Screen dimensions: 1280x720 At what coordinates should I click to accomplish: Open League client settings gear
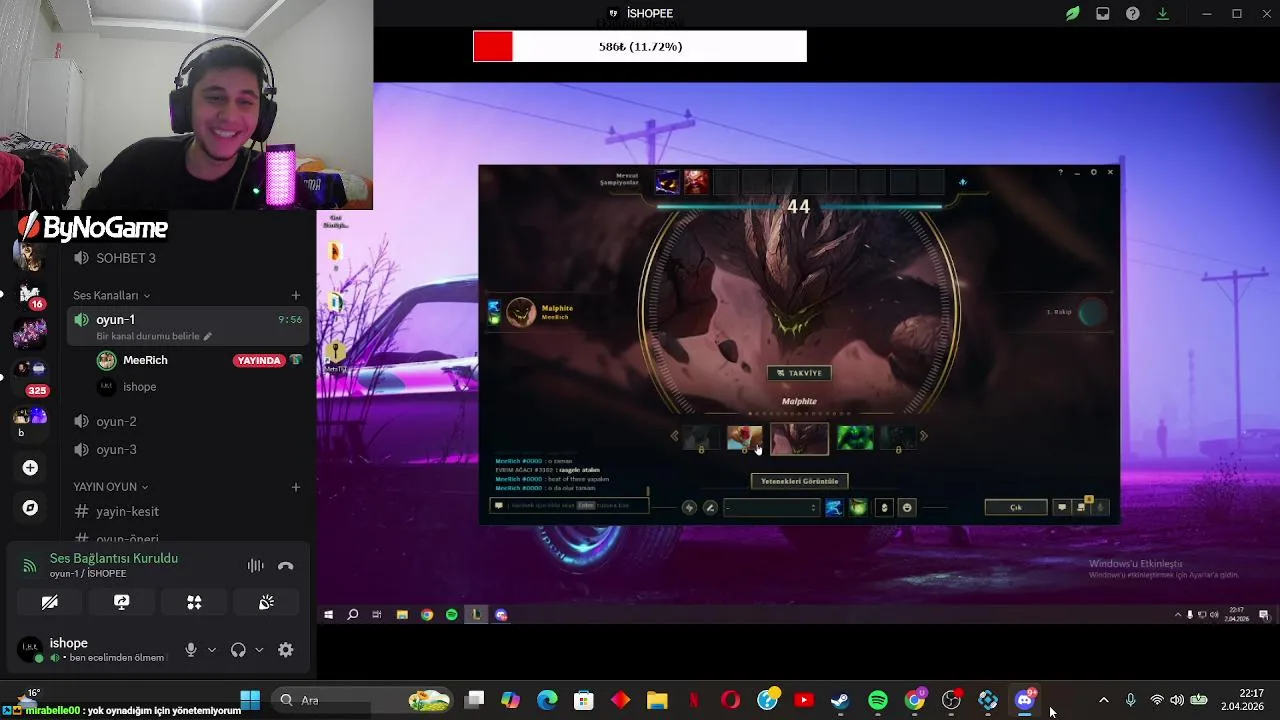click(1093, 172)
